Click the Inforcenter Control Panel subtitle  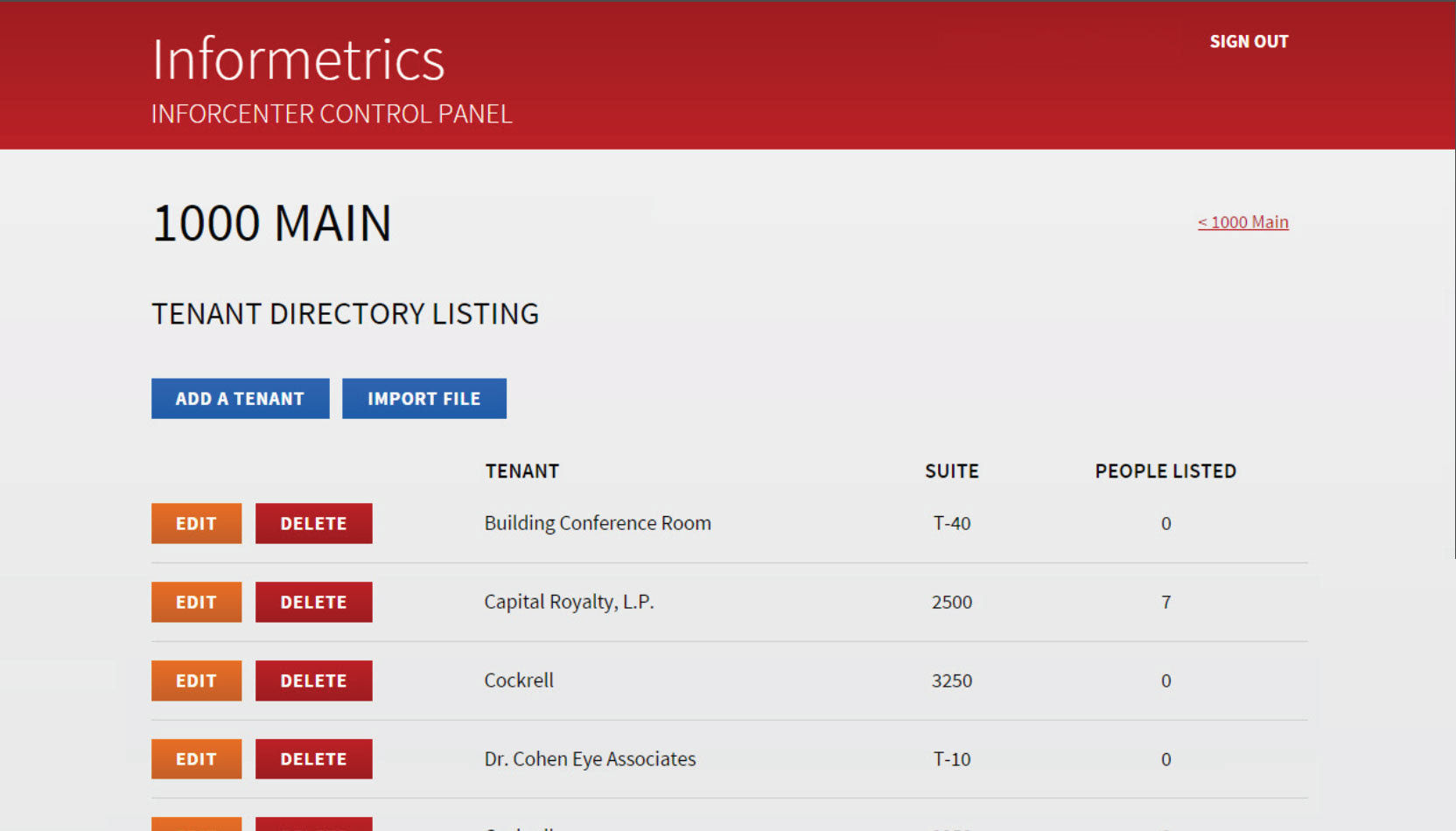pyautogui.click(x=332, y=114)
